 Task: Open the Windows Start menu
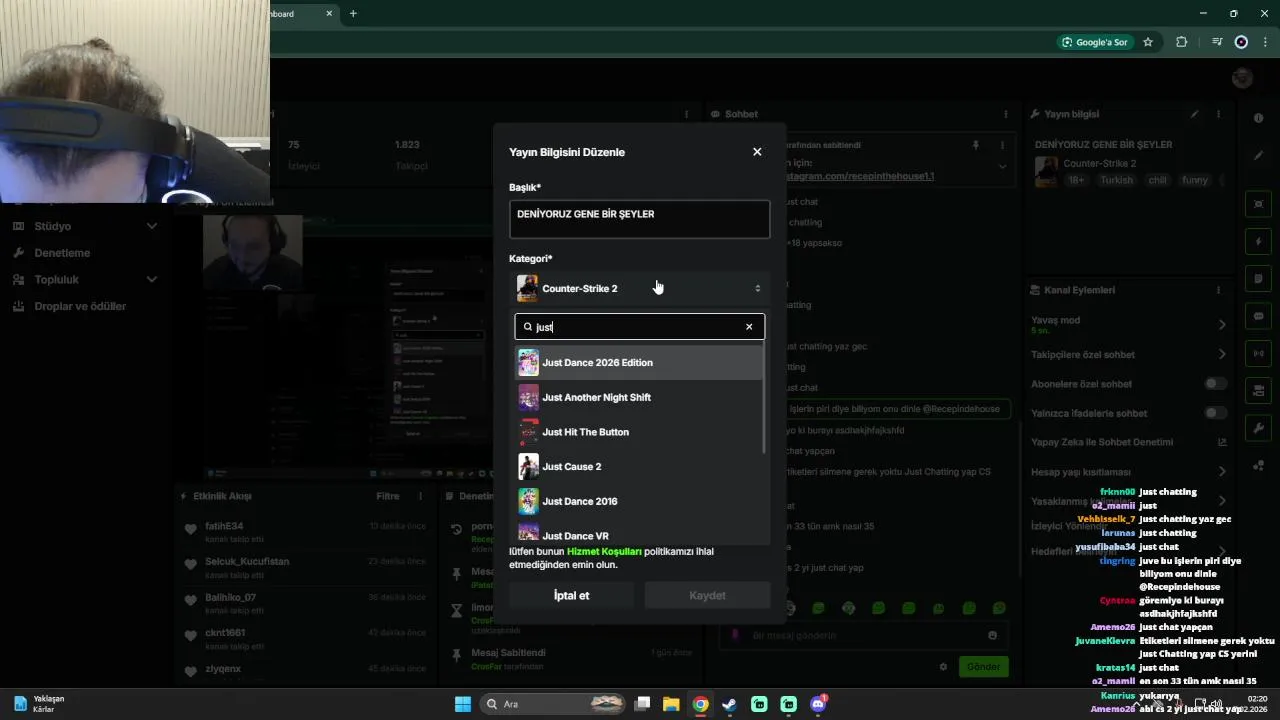[463, 704]
